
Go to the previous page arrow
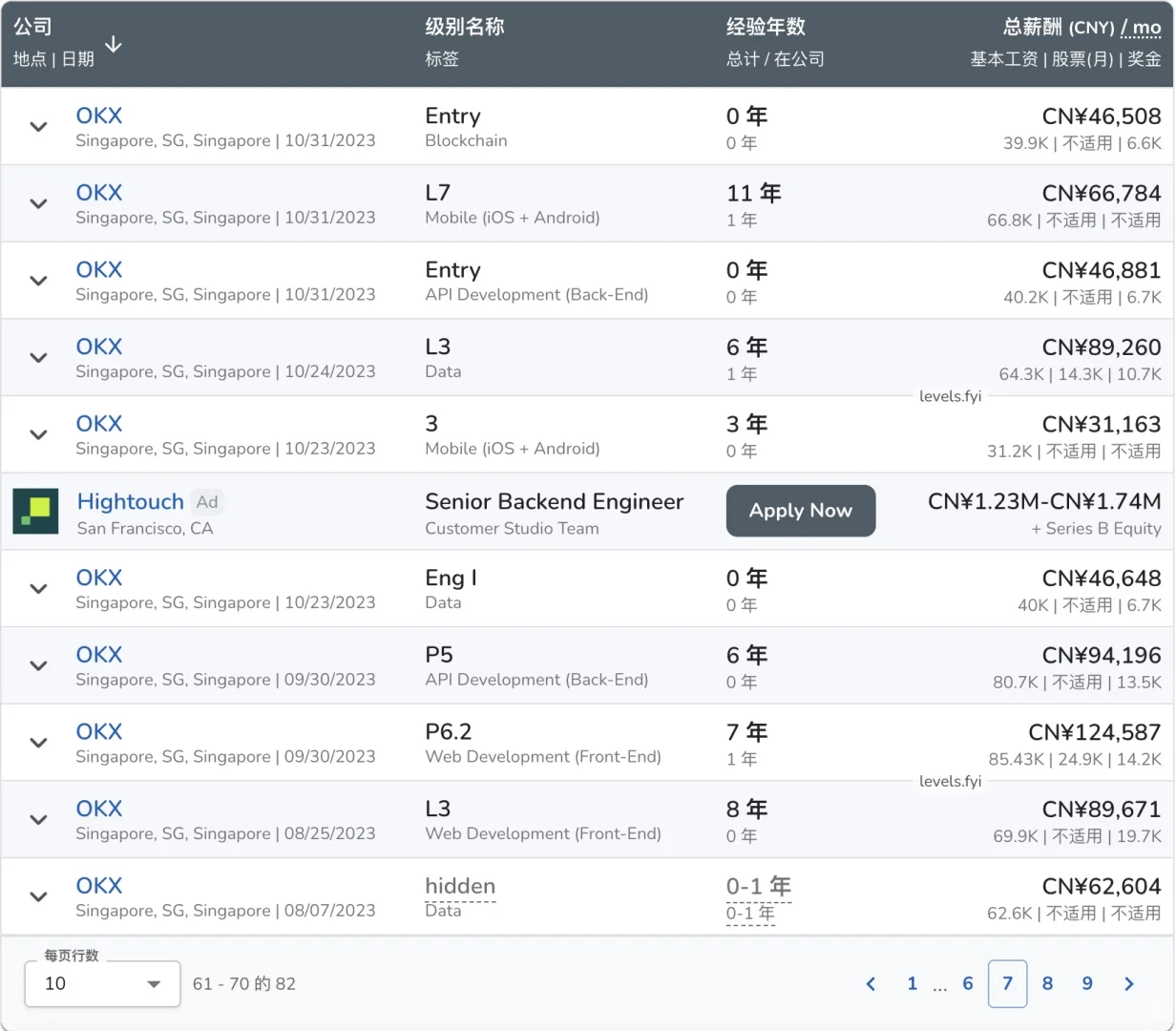click(x=871, y=983)
